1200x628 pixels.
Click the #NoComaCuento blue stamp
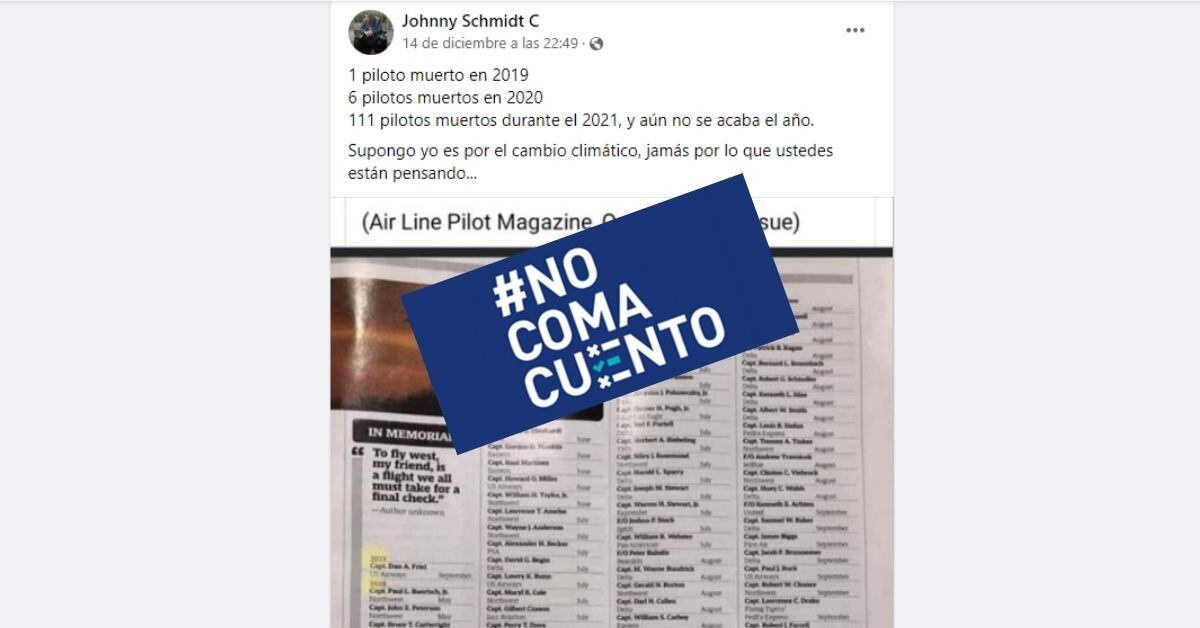click(601, 313)
